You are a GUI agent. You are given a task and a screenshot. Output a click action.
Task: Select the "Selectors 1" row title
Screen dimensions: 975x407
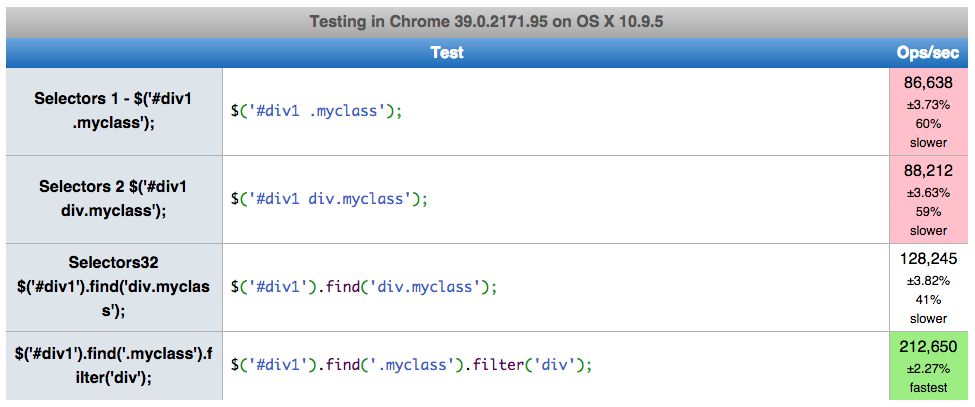113,111
